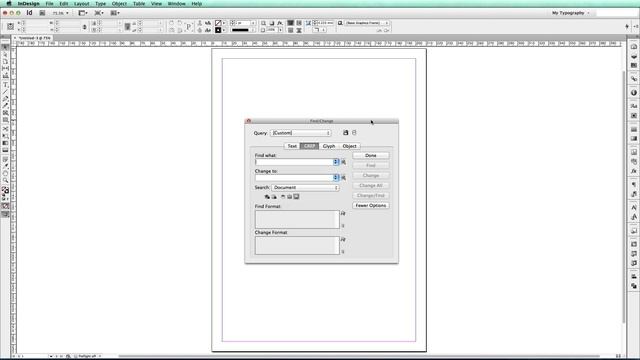This screenshot has width=640, height=360.
Task: Switch to the Glyph tab in Find/Change
Action: (x=329, y=146)
